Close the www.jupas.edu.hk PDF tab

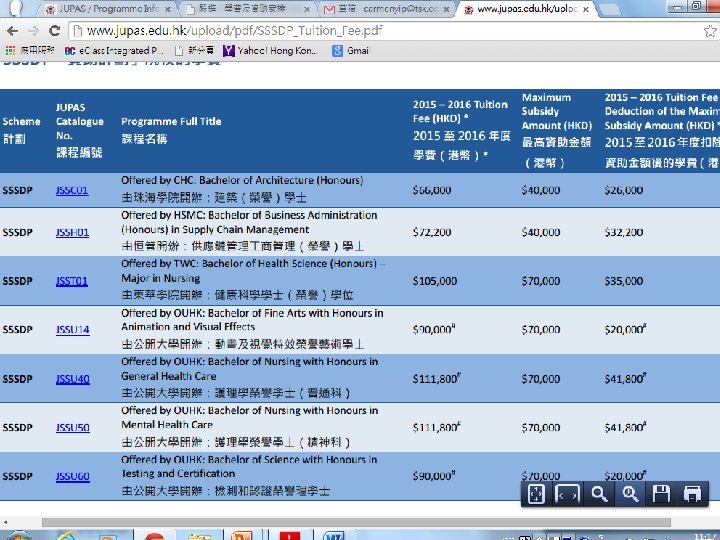[586, 9]
